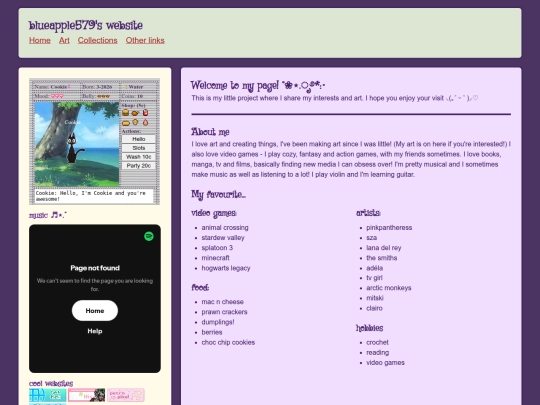Click the pet's Hello action button
Image resolution: width=540 pixels, height=405 pixels.
tap(138, 139)
